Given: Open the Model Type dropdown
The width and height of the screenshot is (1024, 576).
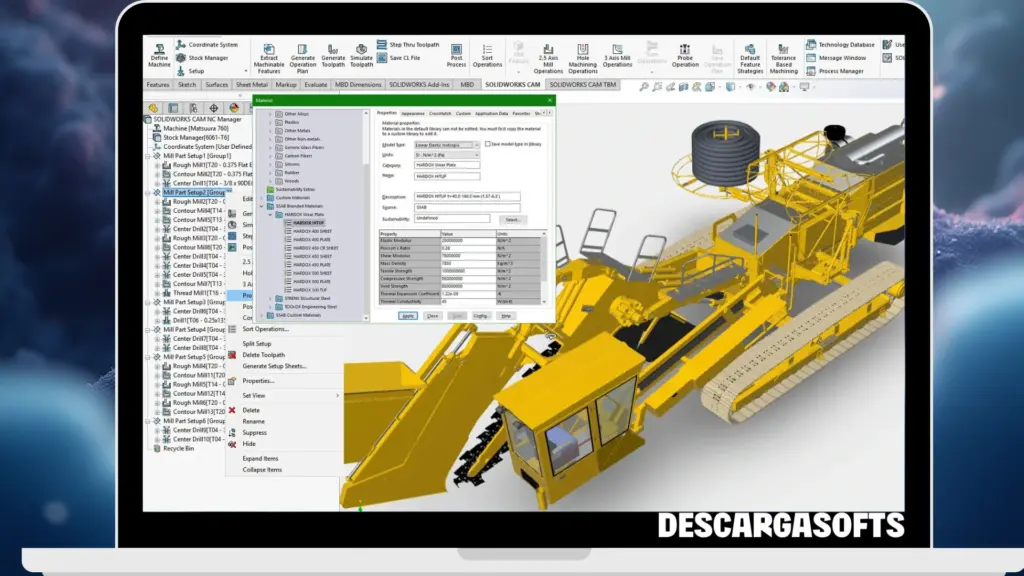Looking at the screenshot, I should 477,145.
